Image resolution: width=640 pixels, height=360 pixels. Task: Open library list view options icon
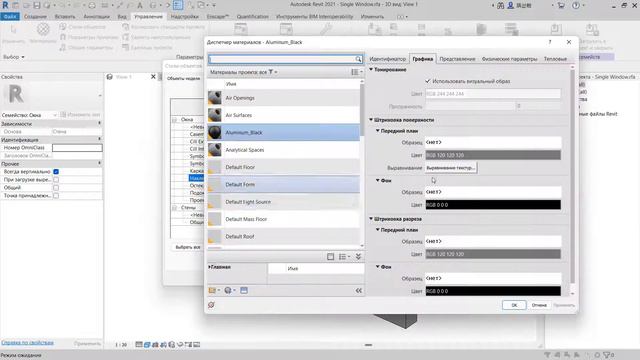[x=344, y=257]
